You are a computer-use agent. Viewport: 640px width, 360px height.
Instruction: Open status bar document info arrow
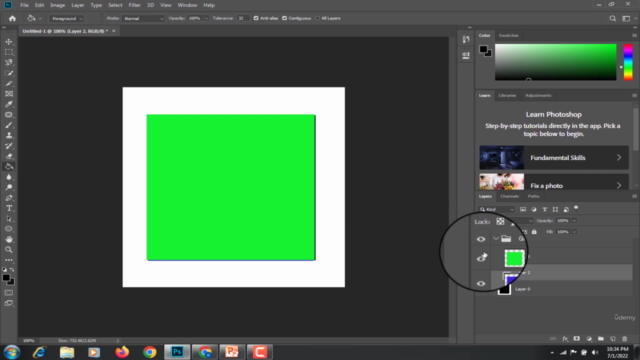118,340
